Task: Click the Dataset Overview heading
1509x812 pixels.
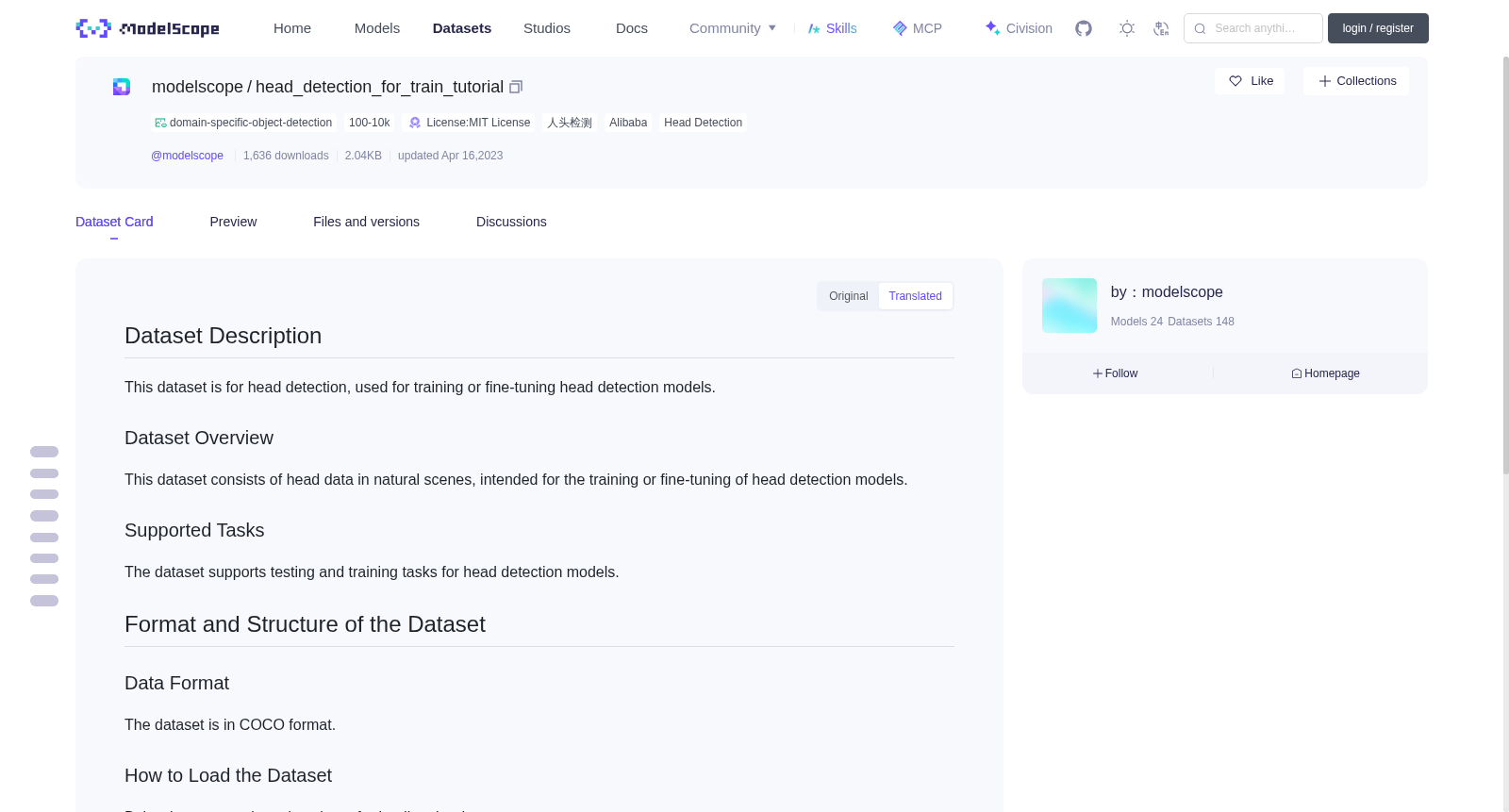Action: coord(199,438)
